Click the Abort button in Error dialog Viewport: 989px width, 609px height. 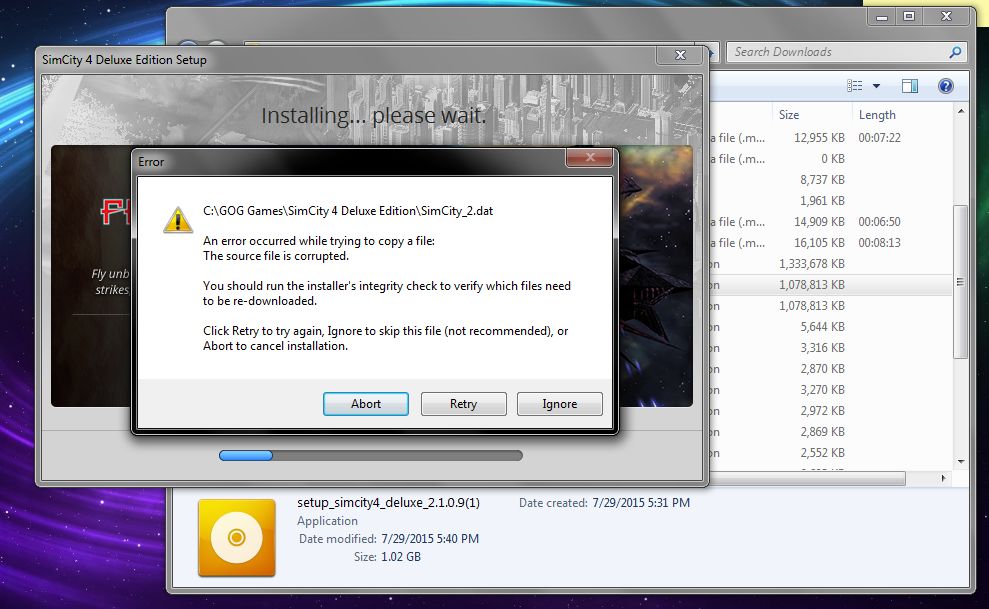click(x=366, y=404)
